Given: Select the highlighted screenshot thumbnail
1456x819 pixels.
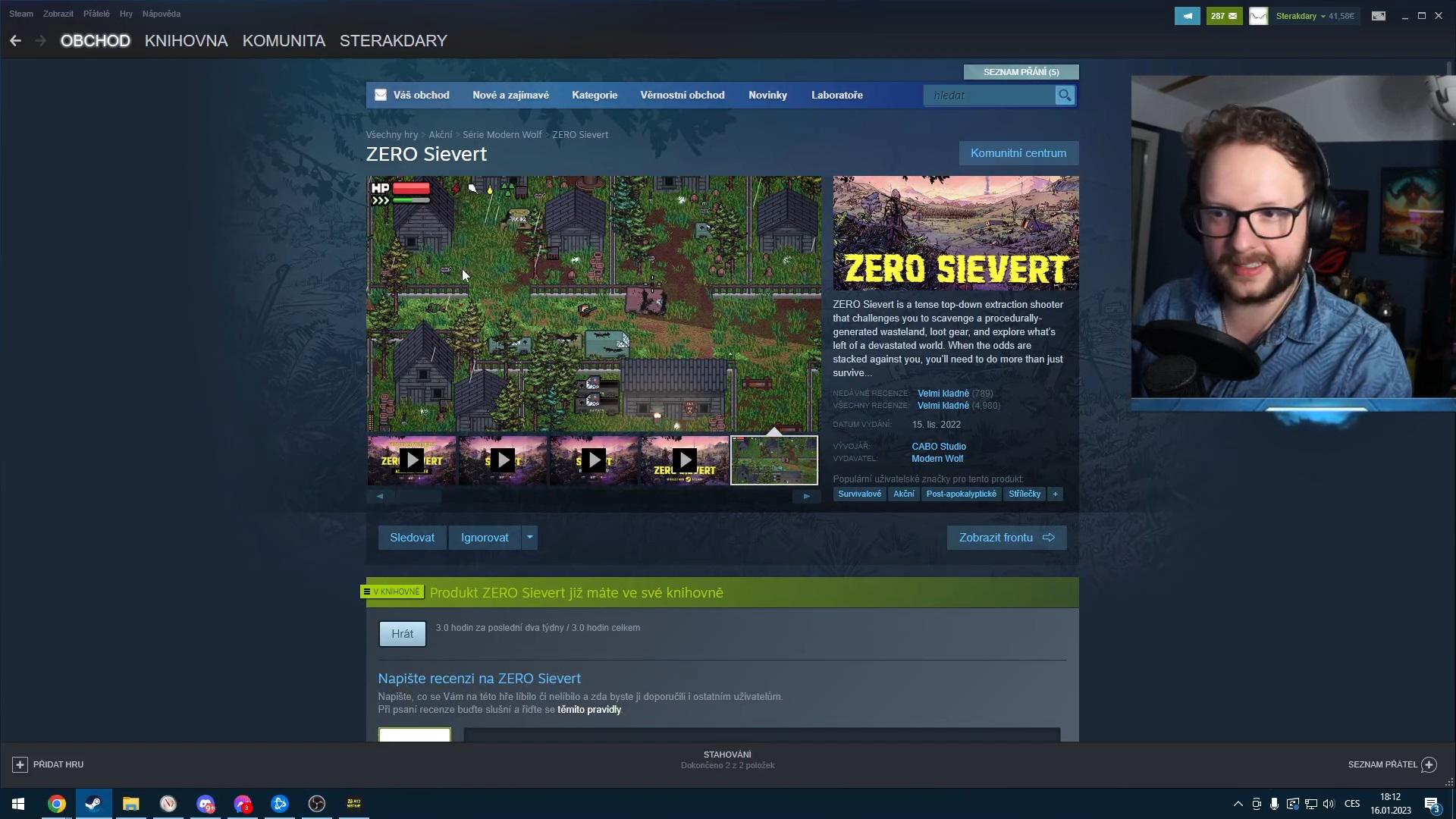Looking at the screenshot, I should click(x=774, y=460).
